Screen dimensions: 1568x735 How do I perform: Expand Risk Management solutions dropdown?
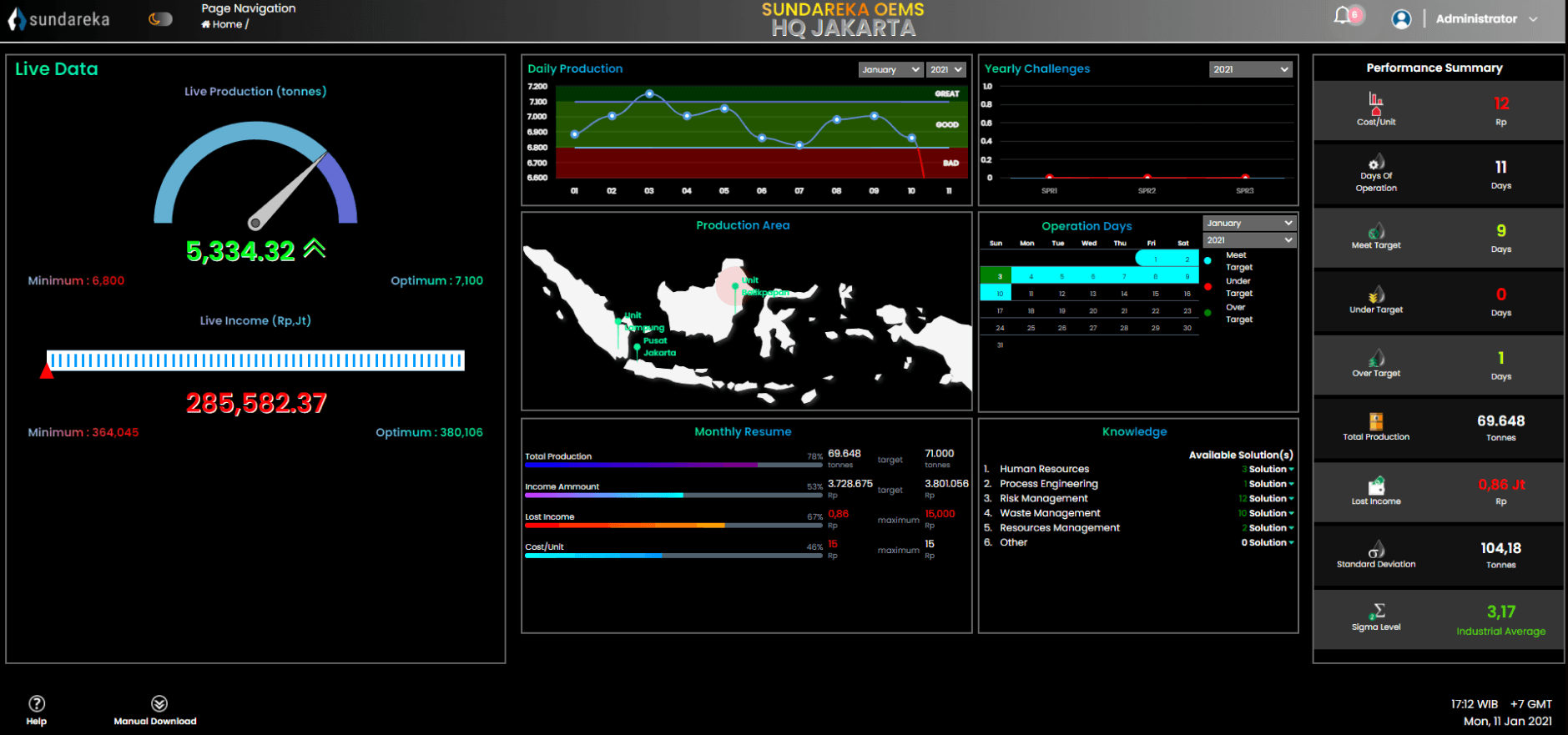click(1267, 499)
